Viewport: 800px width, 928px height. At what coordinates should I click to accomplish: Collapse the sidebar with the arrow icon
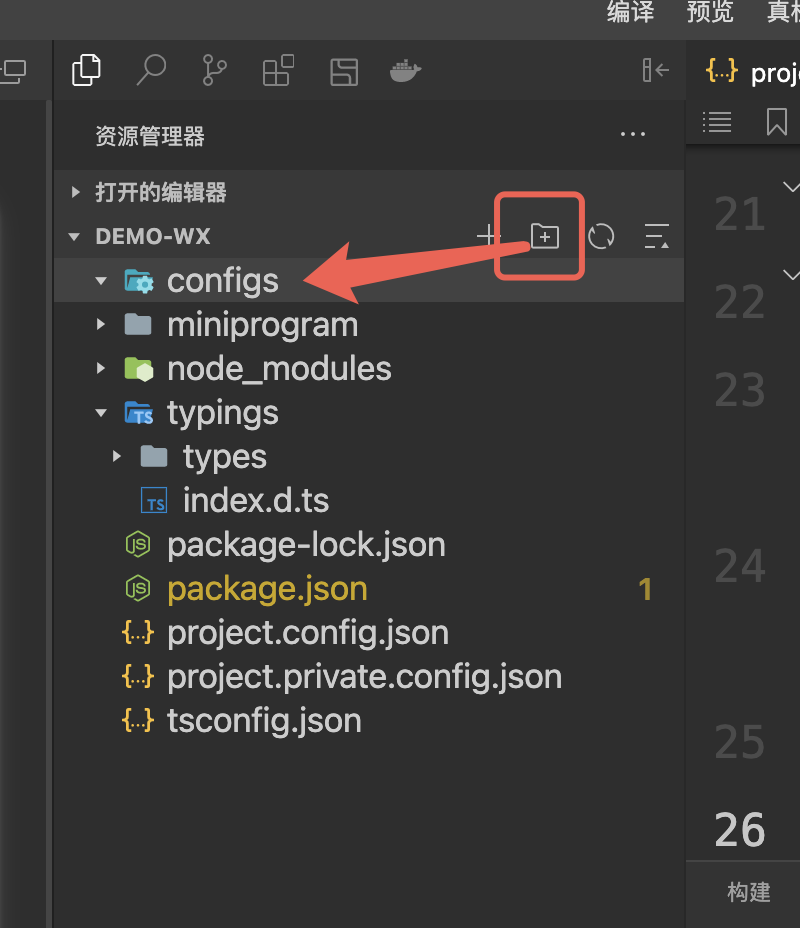coord(656,70)
